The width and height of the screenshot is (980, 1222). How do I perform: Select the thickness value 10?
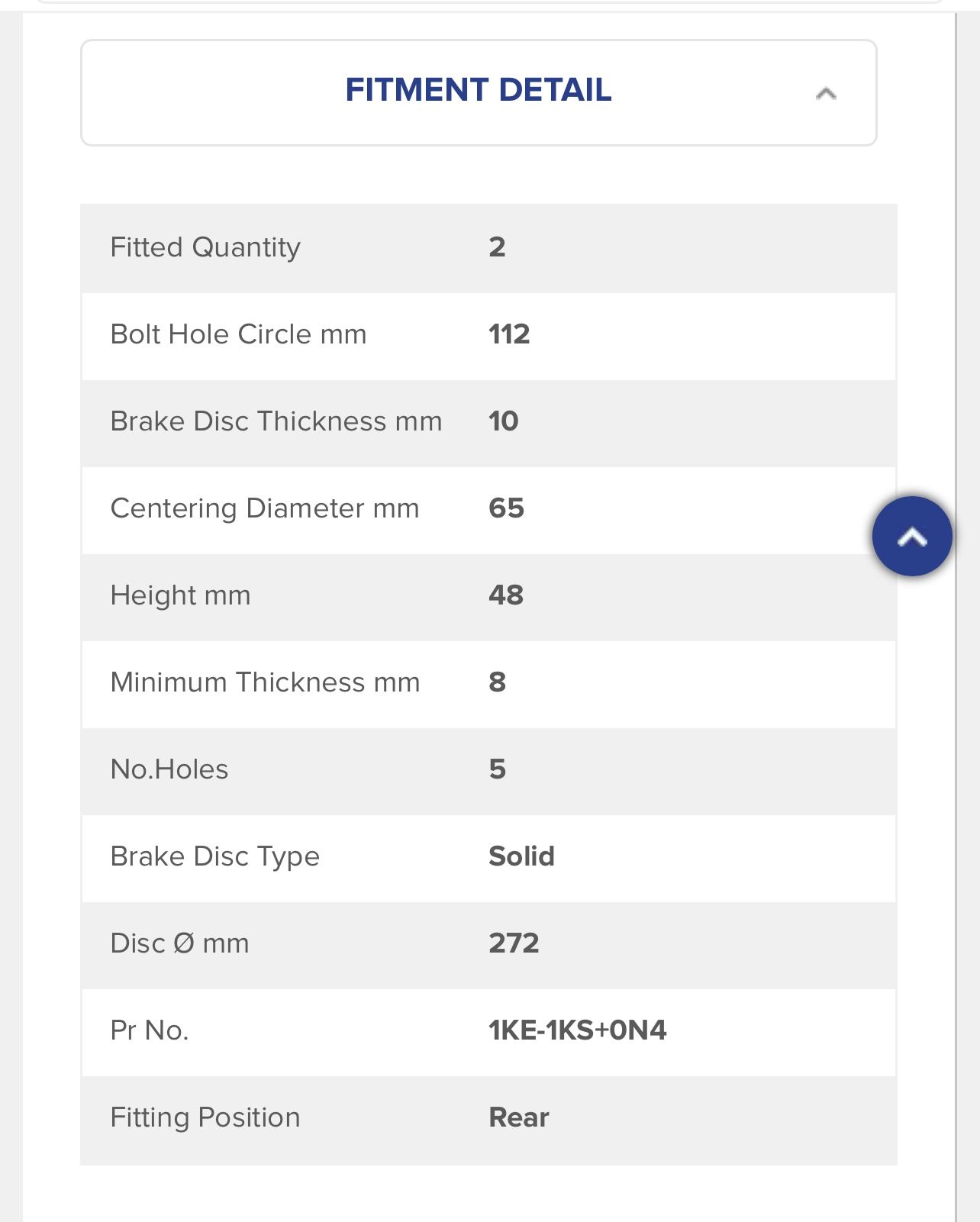504,421
